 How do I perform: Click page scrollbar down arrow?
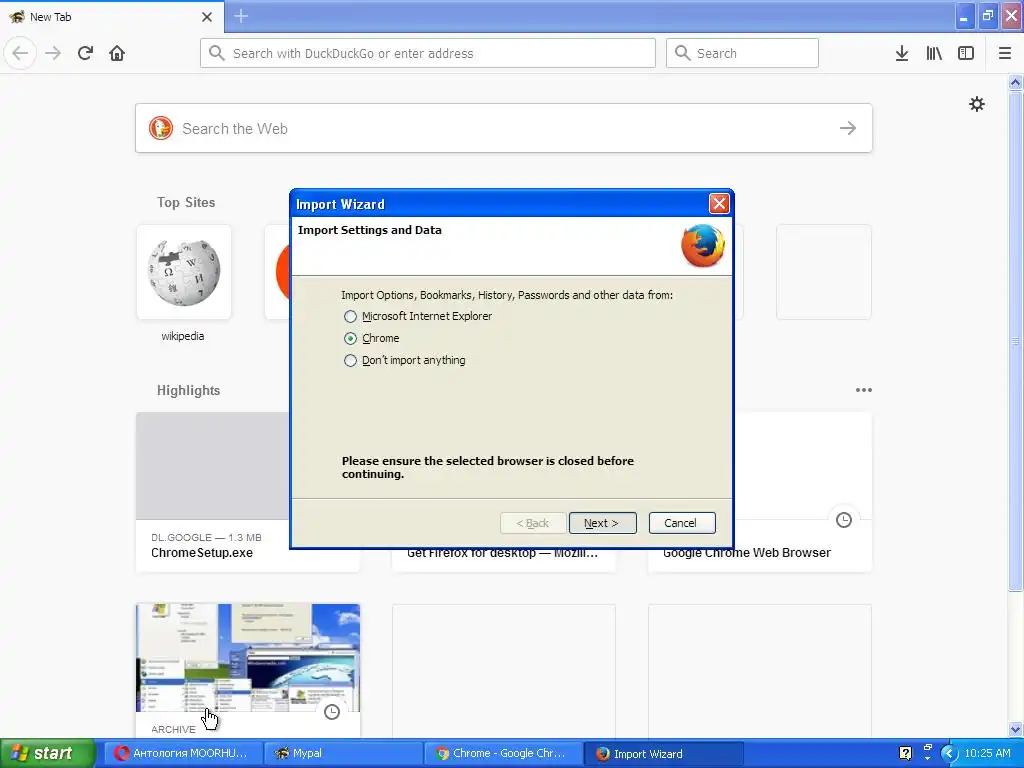pyautogui.click(x=1016, y=729)
